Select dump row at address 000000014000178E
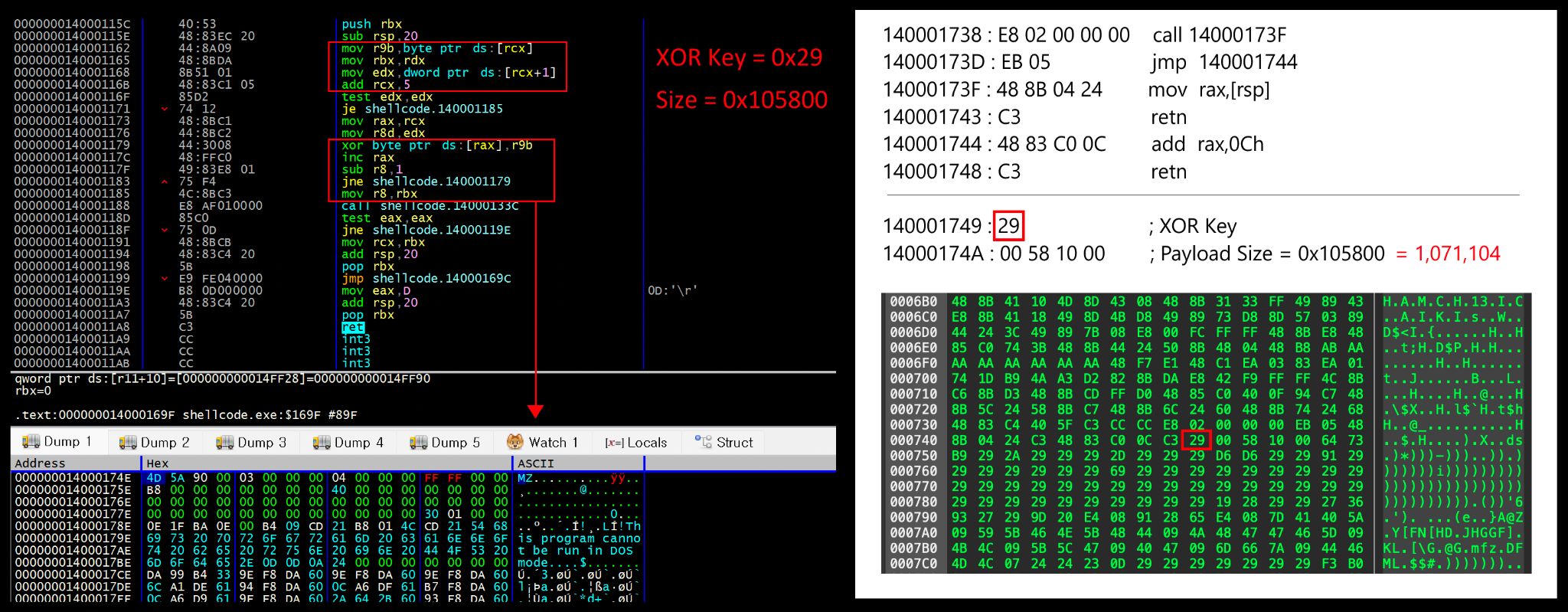 tap(329, 526)
